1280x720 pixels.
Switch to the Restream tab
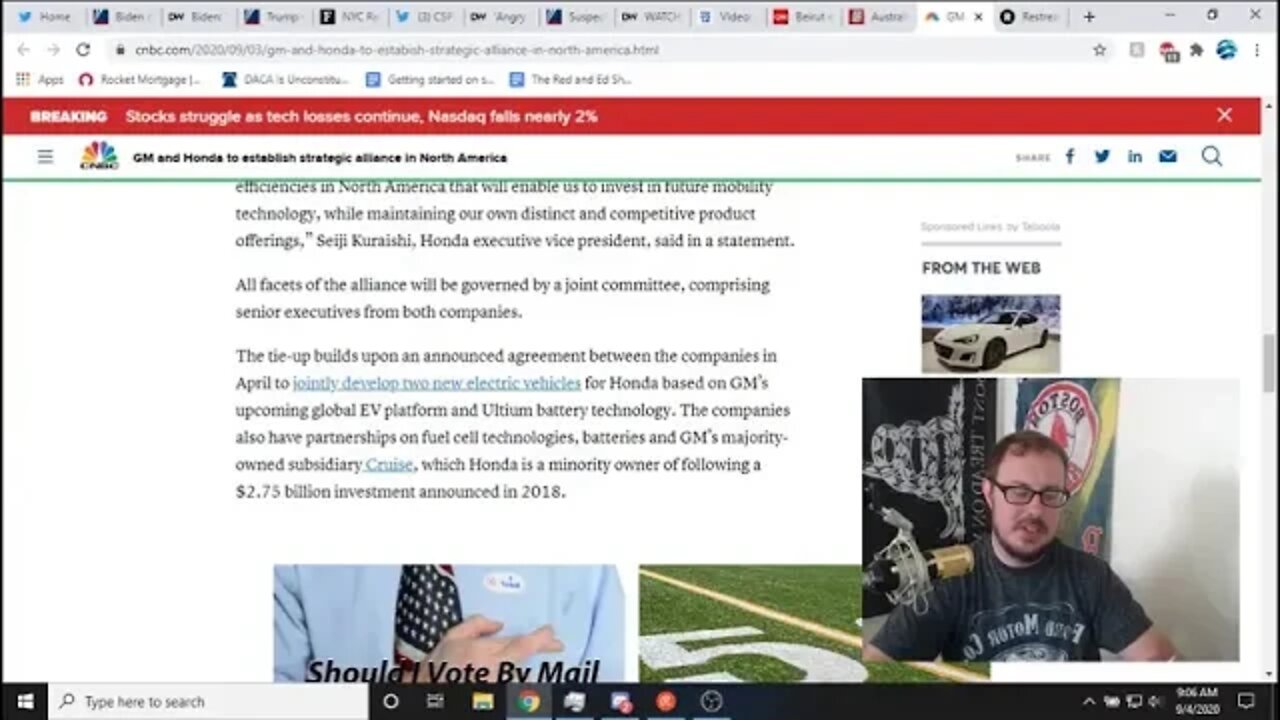tap(1031, 17)
